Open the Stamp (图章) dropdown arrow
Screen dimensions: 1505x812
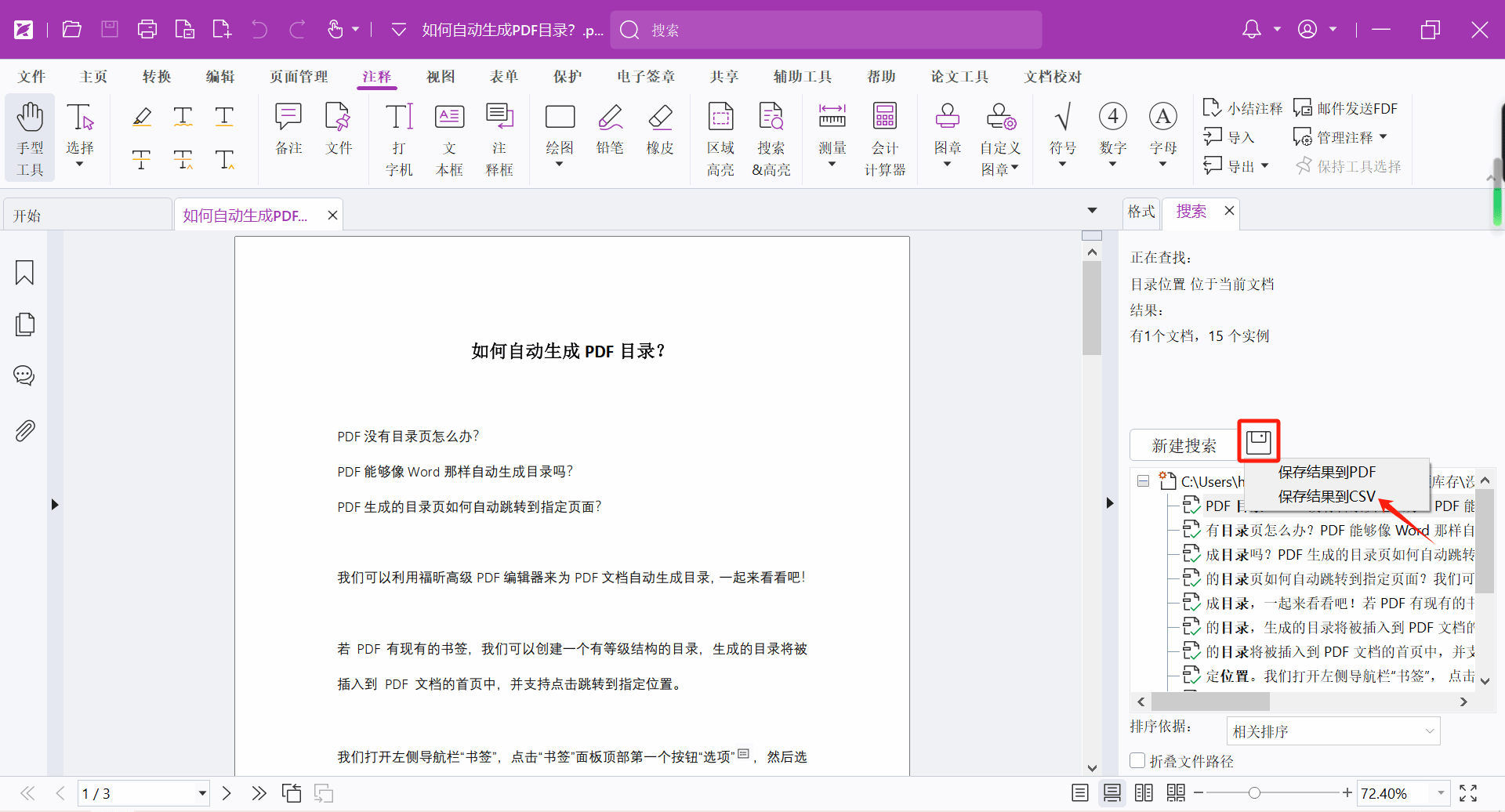click(947, 165)
